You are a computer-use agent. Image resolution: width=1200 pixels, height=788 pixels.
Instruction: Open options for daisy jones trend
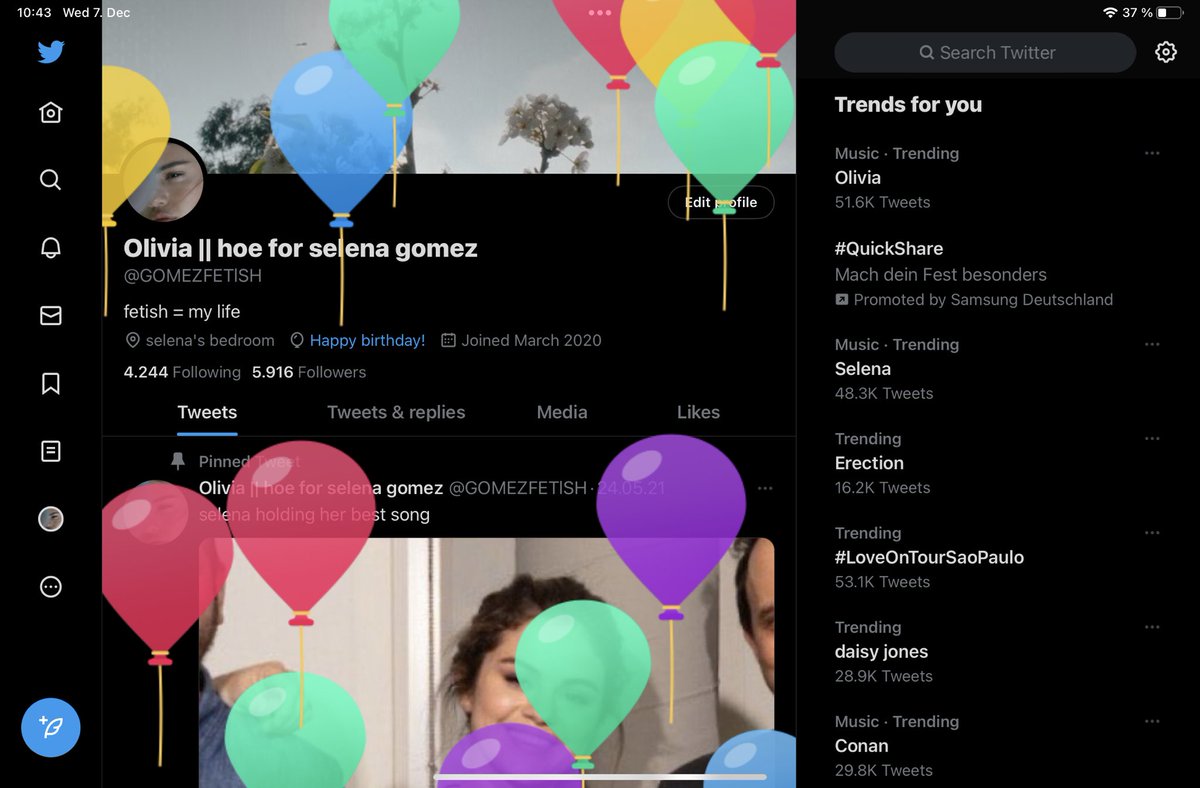point(1152,627)
